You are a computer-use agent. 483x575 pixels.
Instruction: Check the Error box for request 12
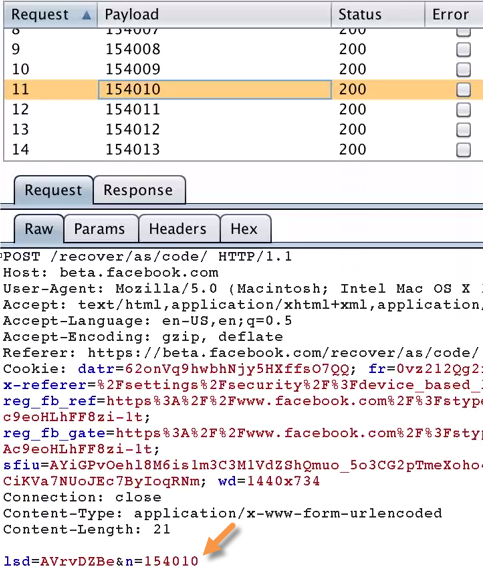463,110
